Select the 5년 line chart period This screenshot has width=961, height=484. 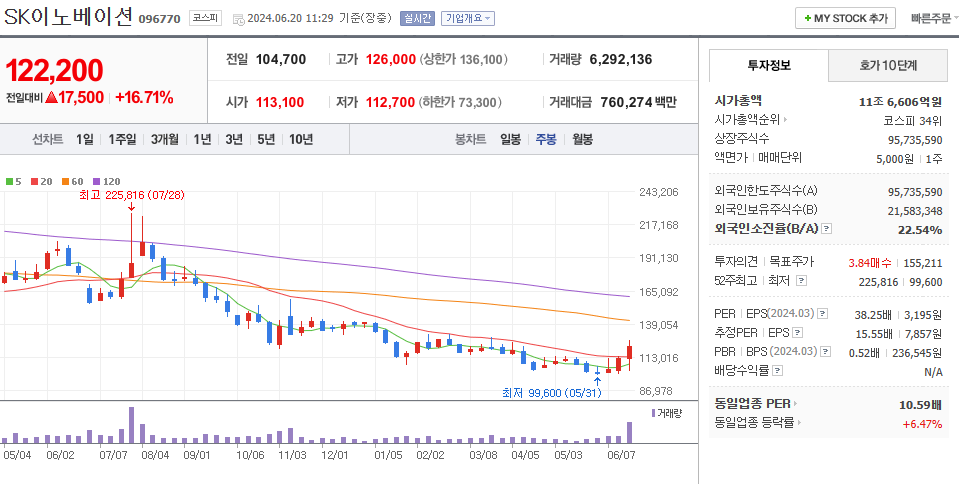(x=266, y=139)
